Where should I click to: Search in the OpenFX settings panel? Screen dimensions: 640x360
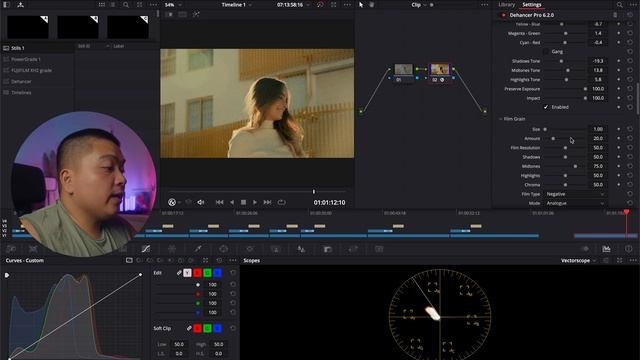point(620,5)
